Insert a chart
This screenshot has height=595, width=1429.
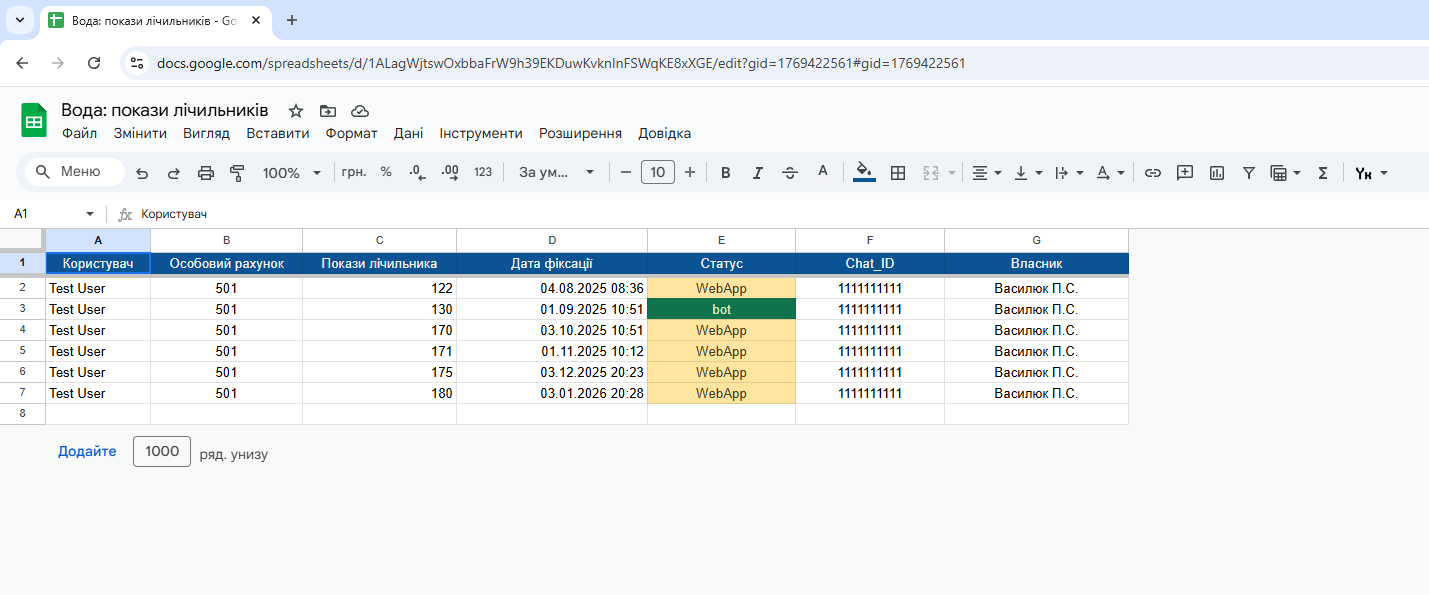pyautogui.click(x=1216, y=172)
